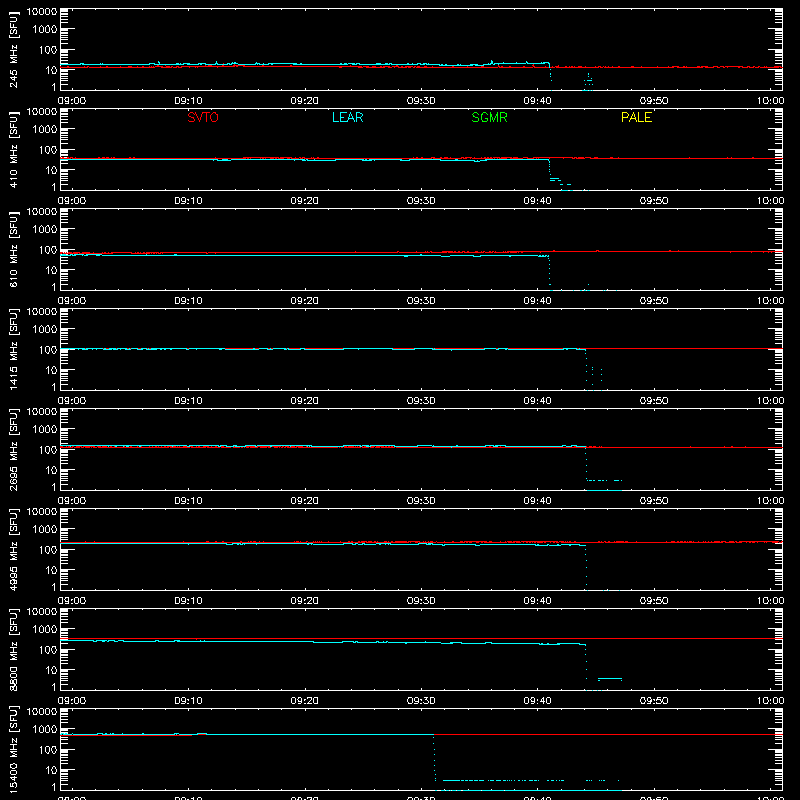The image size is (800, 800).
Task: Click the 10 y-tick on 8800 MHz panel
Action: pyautogui.click(x=51, y=670)
